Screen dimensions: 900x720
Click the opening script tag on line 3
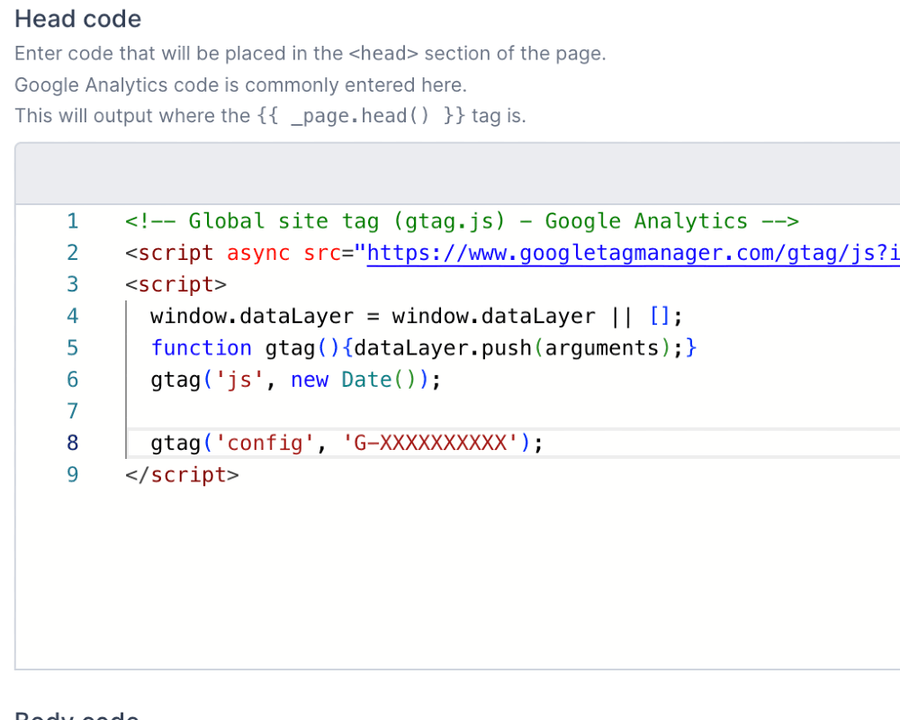click(x=175, y=284)
